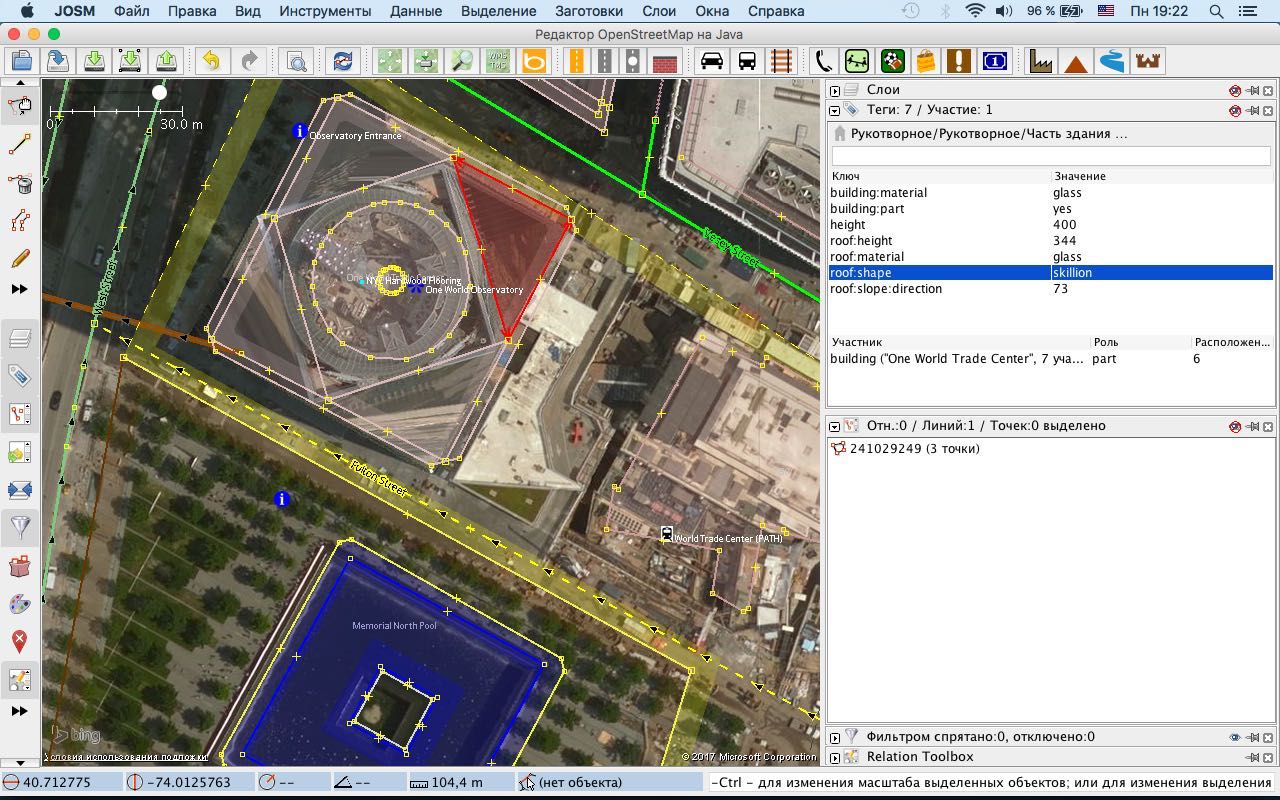Open the Правка menu

pos(192,11)
